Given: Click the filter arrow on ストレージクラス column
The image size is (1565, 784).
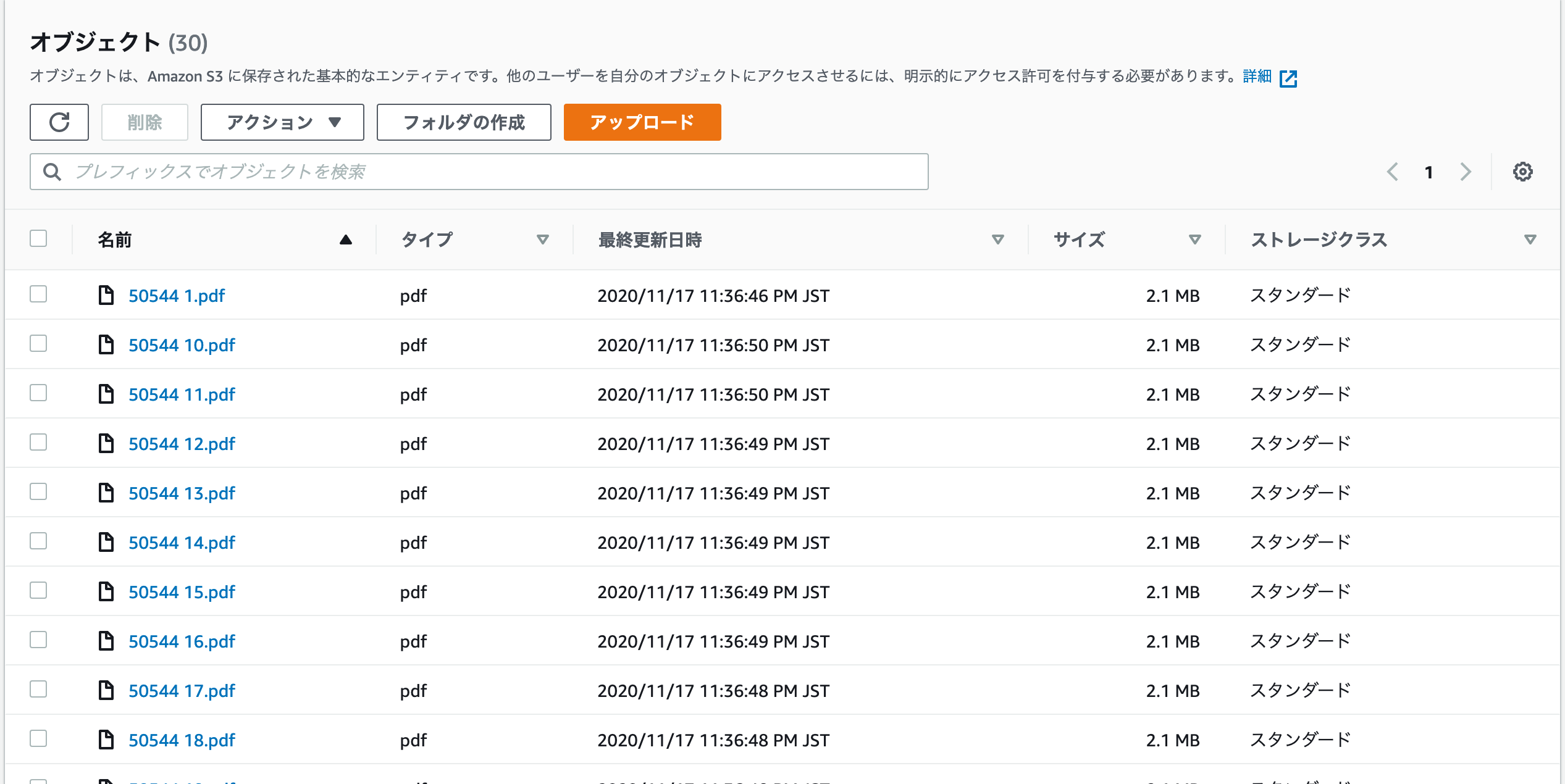Looking at the screenshot, I should [1530, 240].
